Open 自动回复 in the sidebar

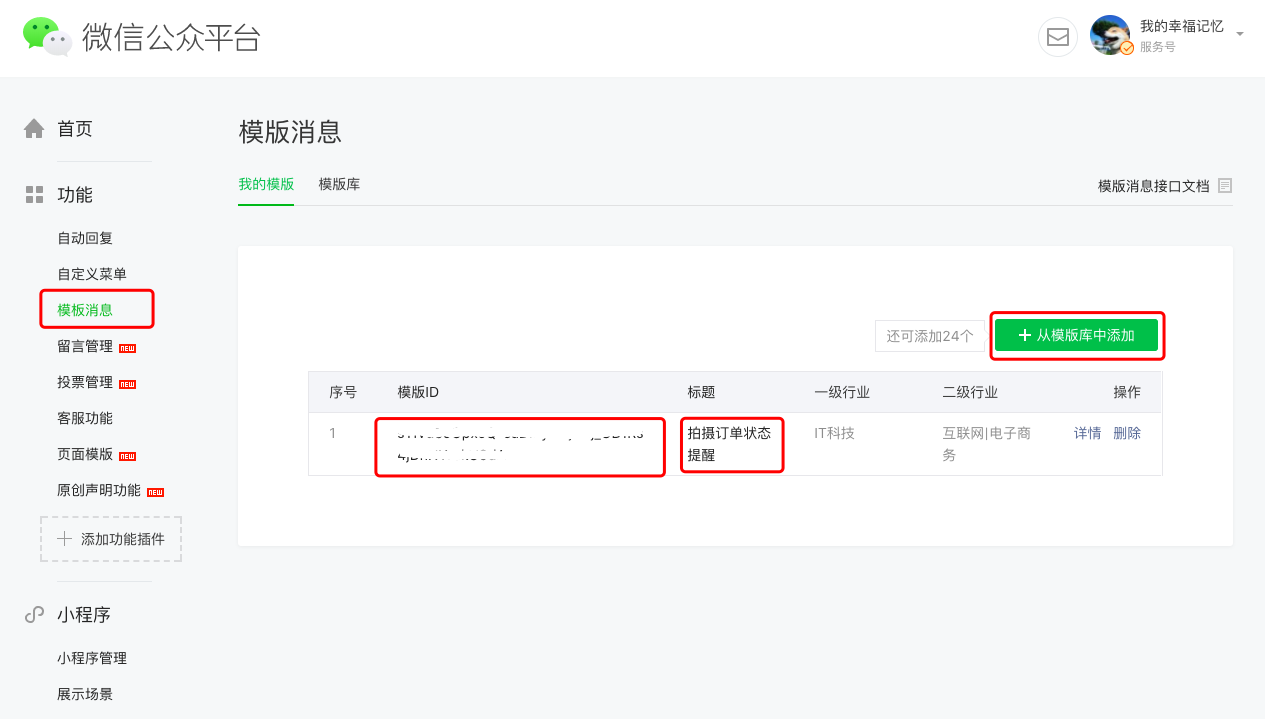point(86,237)
